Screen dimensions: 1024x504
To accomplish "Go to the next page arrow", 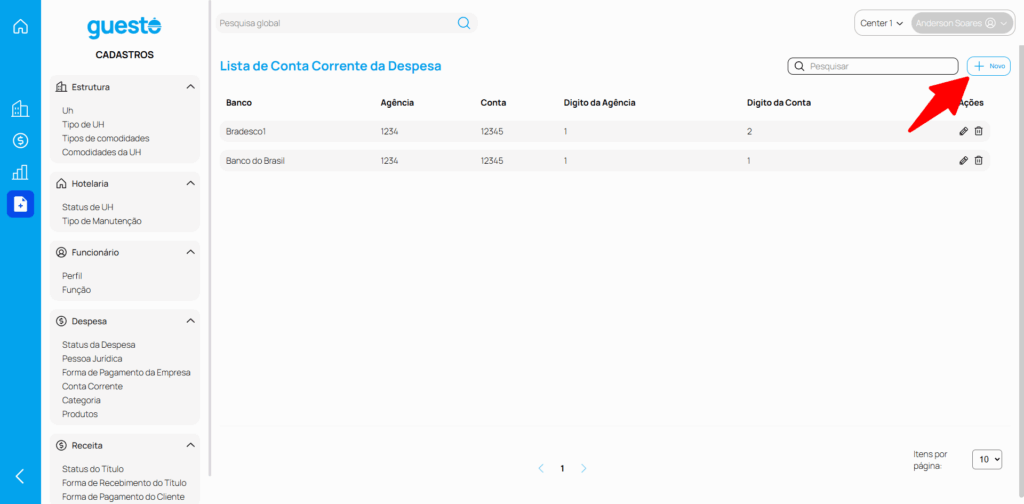I will coord(584,468).
